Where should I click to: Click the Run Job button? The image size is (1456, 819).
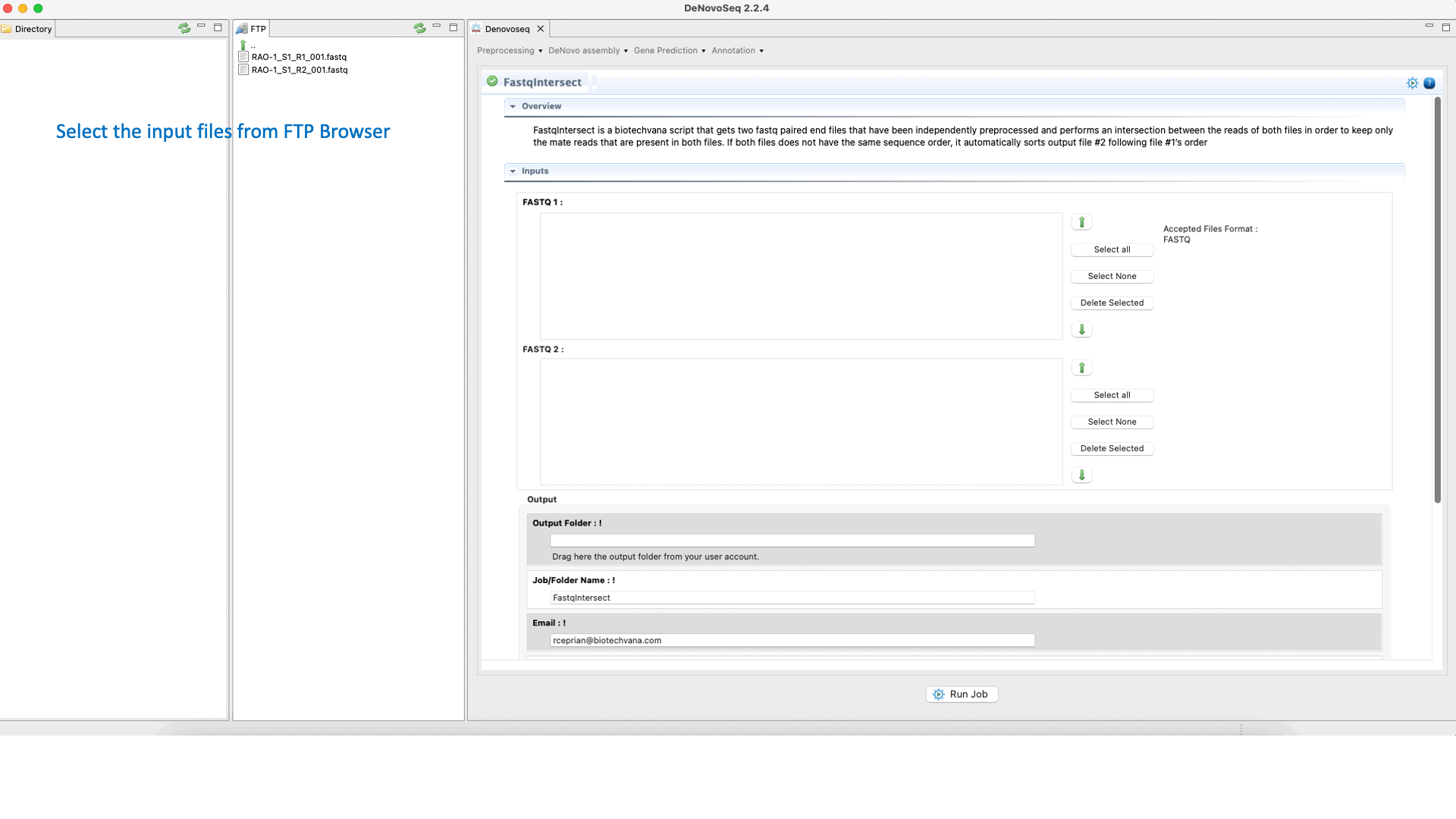click(962, 694)
